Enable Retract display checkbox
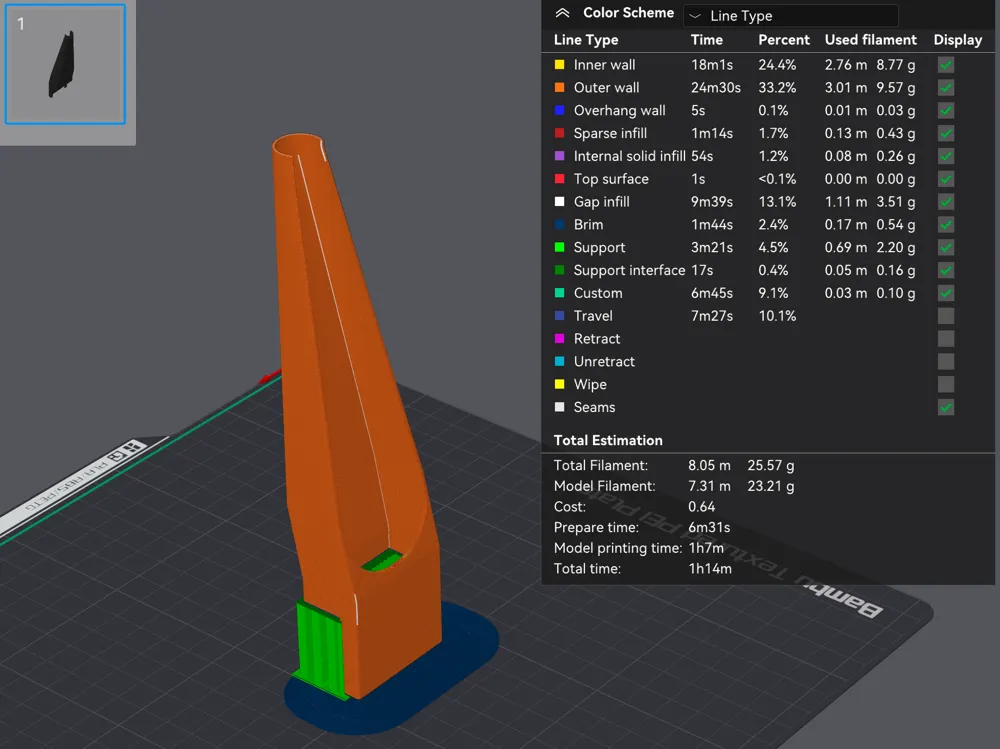Viewport: 1000px width, 749px height. point(946,339)
